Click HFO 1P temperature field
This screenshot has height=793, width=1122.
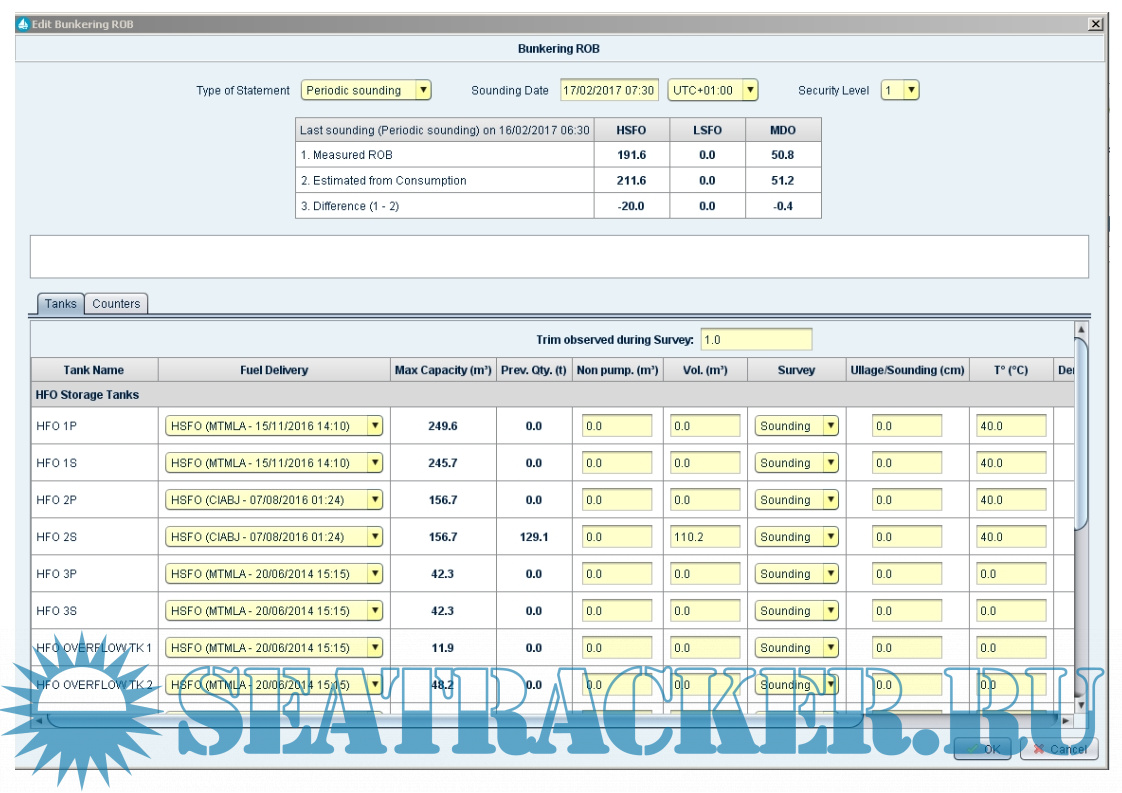click(x=1010, y=426)
